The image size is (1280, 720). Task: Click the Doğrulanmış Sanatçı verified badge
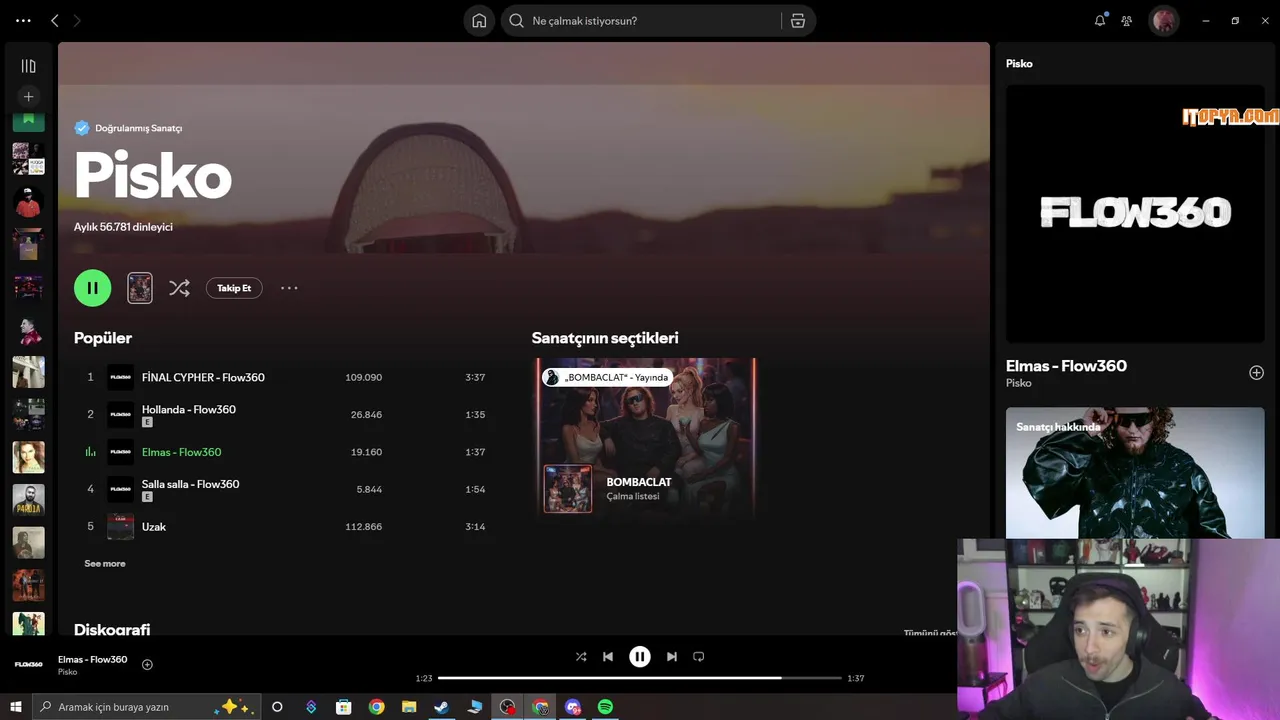[128, 128]
